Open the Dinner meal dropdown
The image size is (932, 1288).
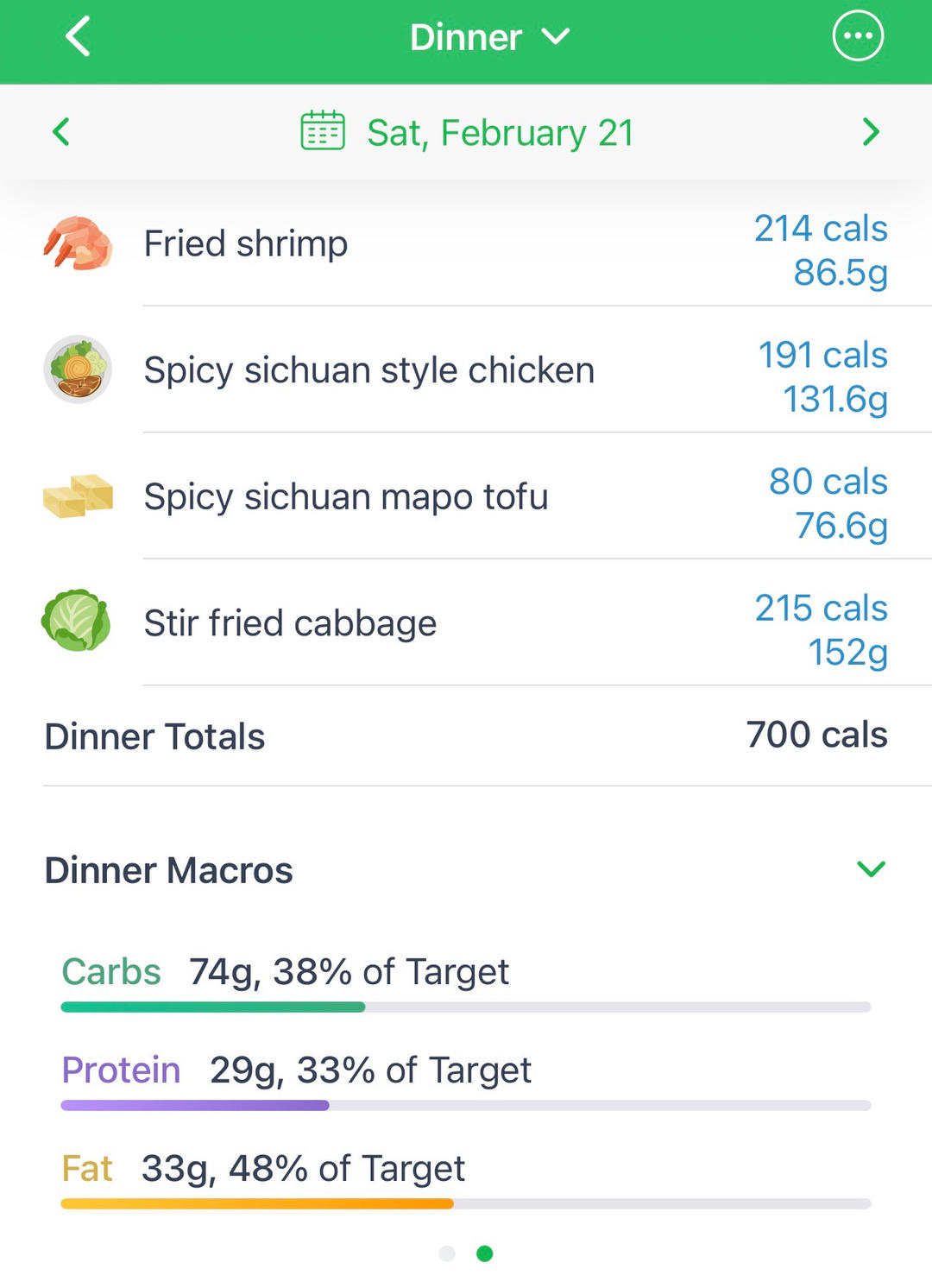[488, 37]
